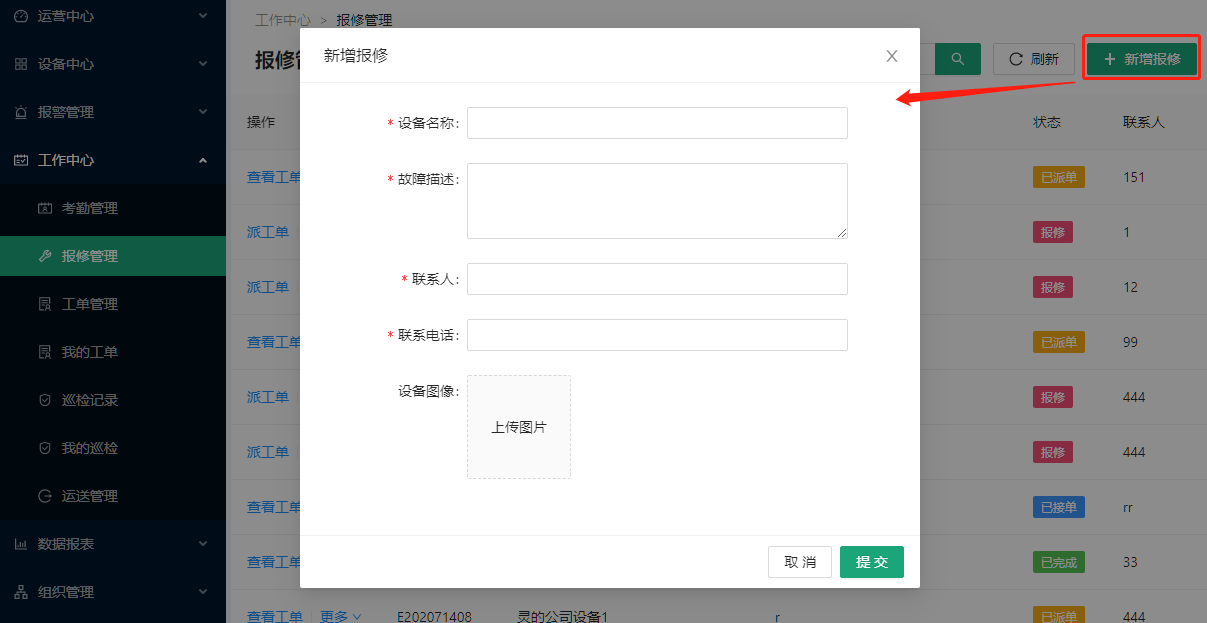Click the 巡检记录 shield icon
The width and height of the screenshot is (1207, 623).
click(45, 400)
